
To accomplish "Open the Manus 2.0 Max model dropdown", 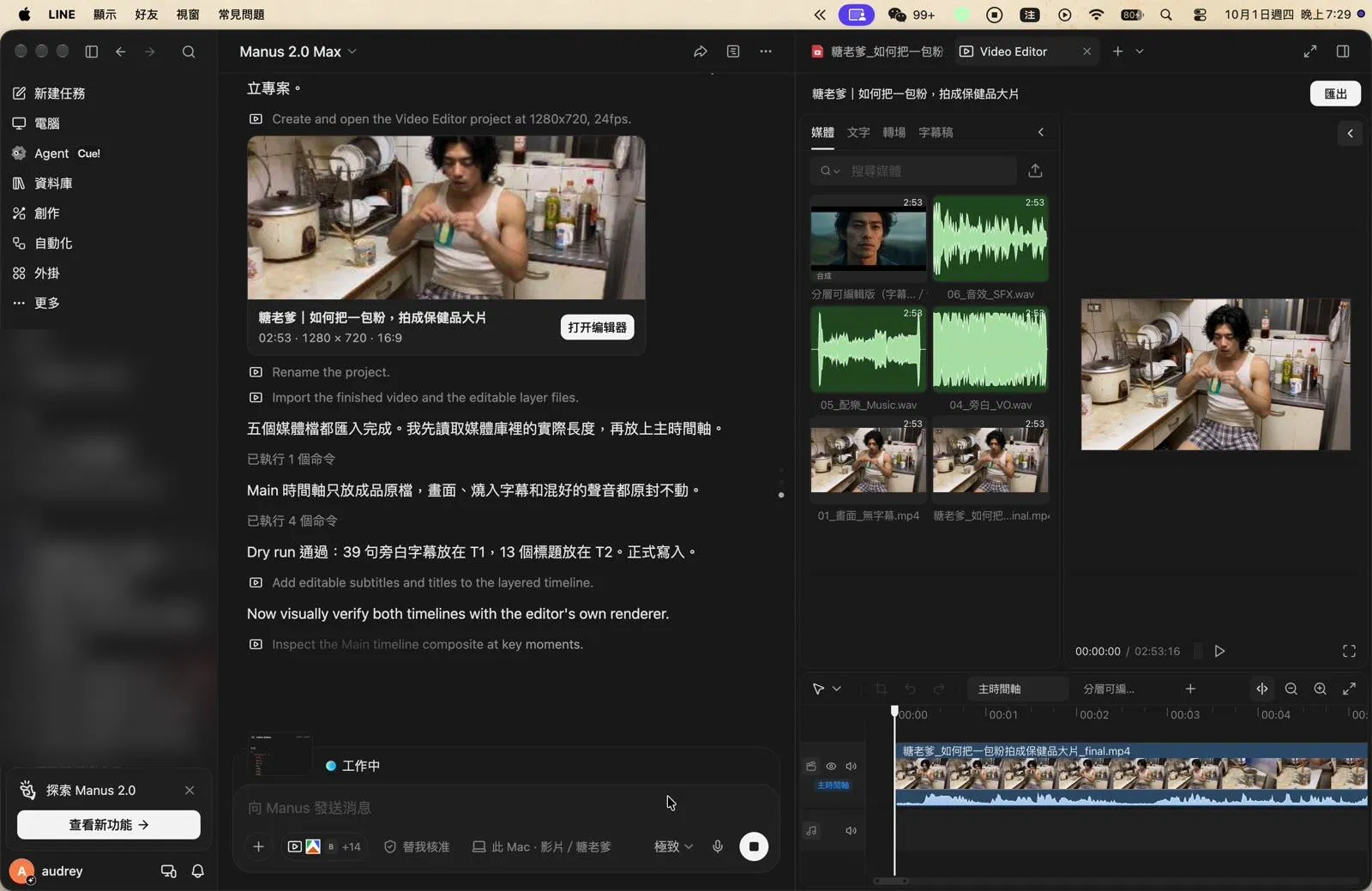I will [x=298, y=51].
